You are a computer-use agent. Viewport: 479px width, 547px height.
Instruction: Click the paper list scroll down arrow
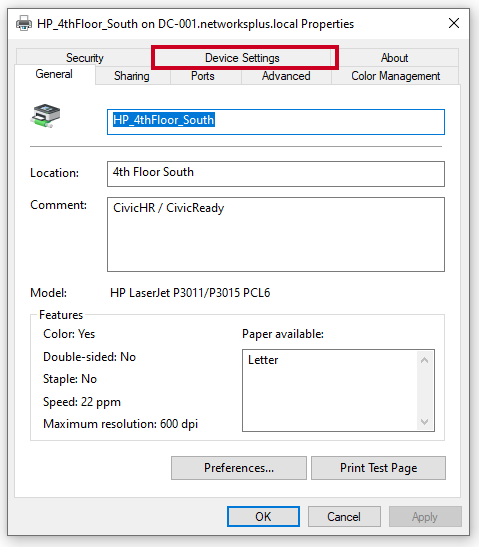click(x=425, y=421)
